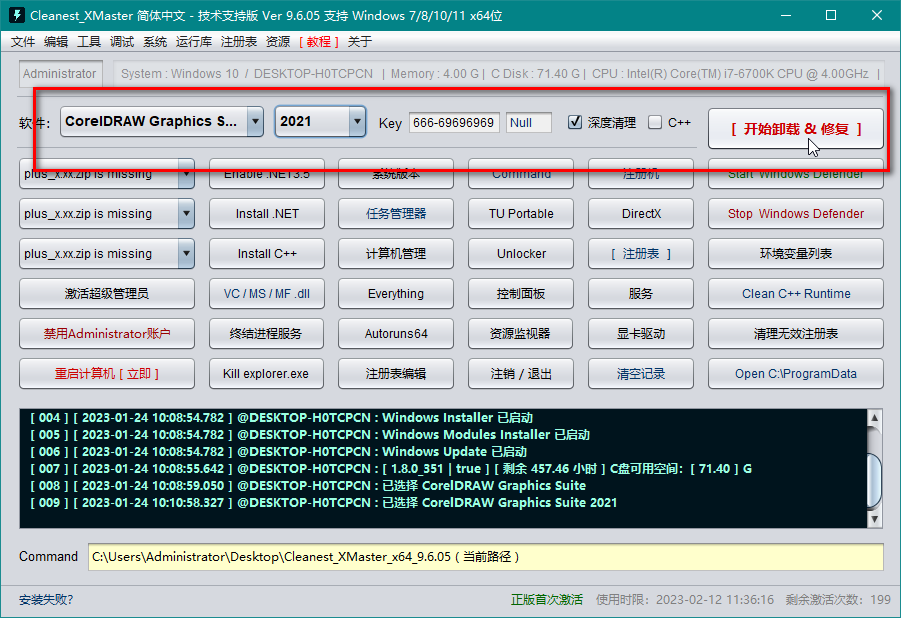Open the 2021 version dropdown
This screenshot has height=618, width=901.
(357, 121)
